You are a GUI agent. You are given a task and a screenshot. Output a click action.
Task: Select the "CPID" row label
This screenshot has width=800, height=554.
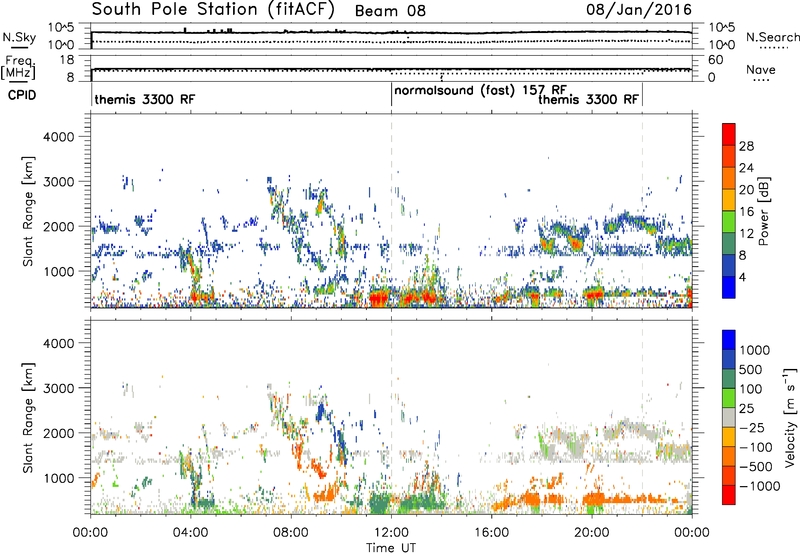22,95
